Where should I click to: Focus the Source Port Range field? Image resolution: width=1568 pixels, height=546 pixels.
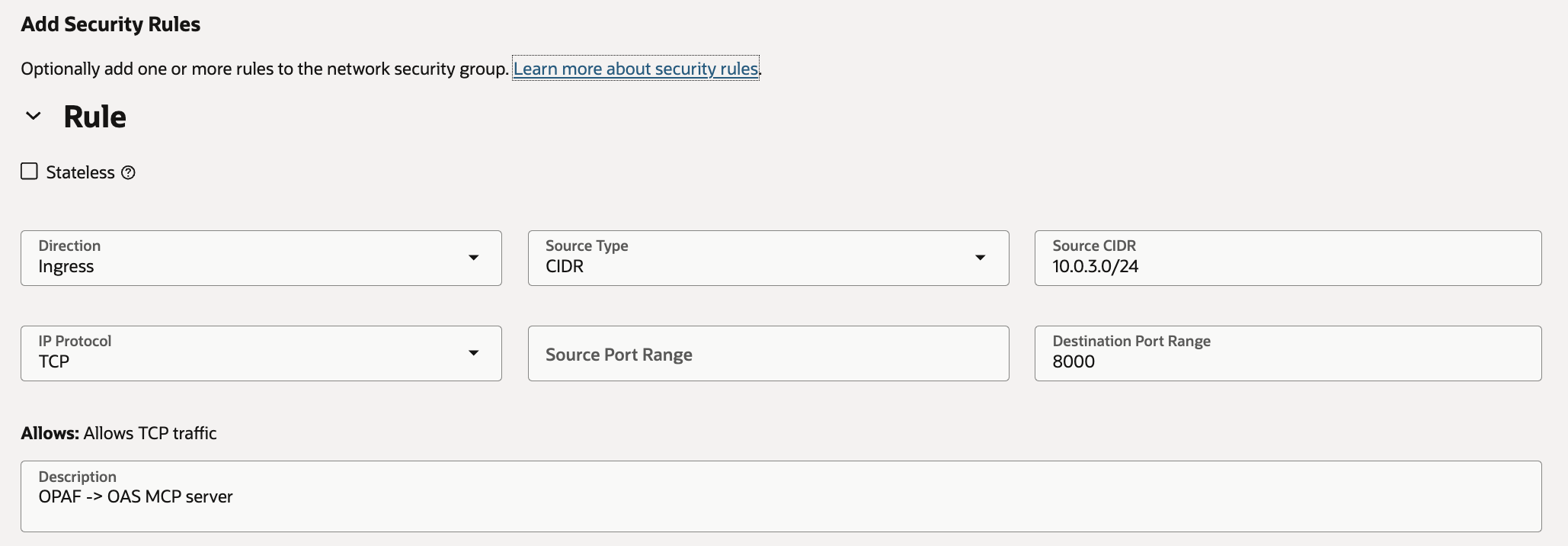pyautogui.click(x=768, y=353)
